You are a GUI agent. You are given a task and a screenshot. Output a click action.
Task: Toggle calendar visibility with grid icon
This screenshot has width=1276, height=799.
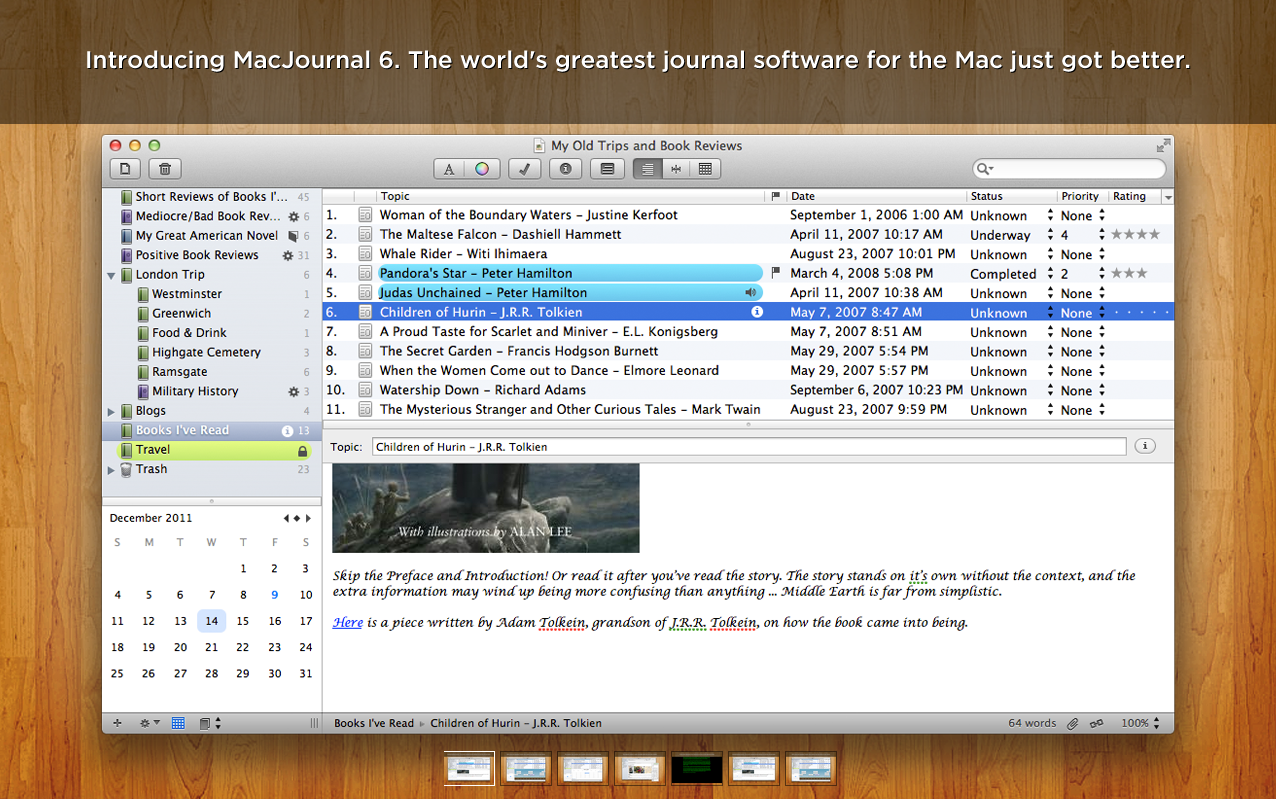178,723
